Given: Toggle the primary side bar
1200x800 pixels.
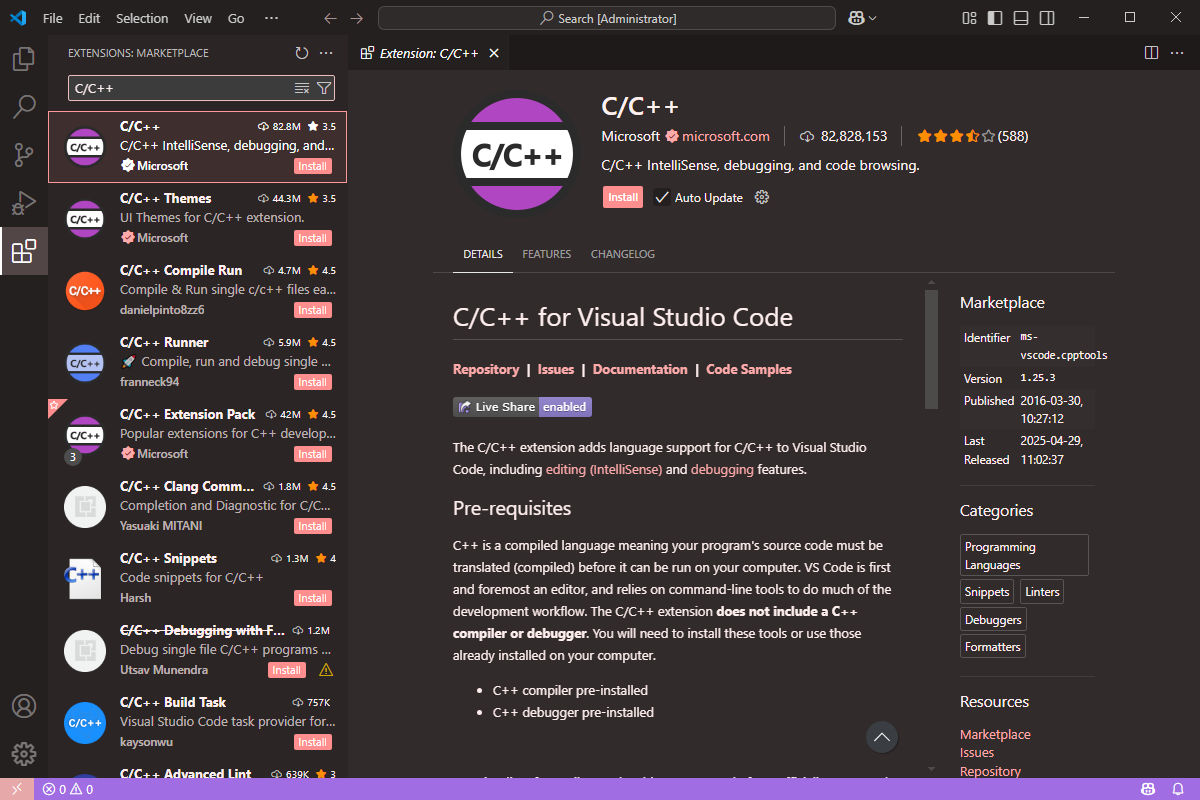Looking at the screenshot, I should click(x=995, y=18).
